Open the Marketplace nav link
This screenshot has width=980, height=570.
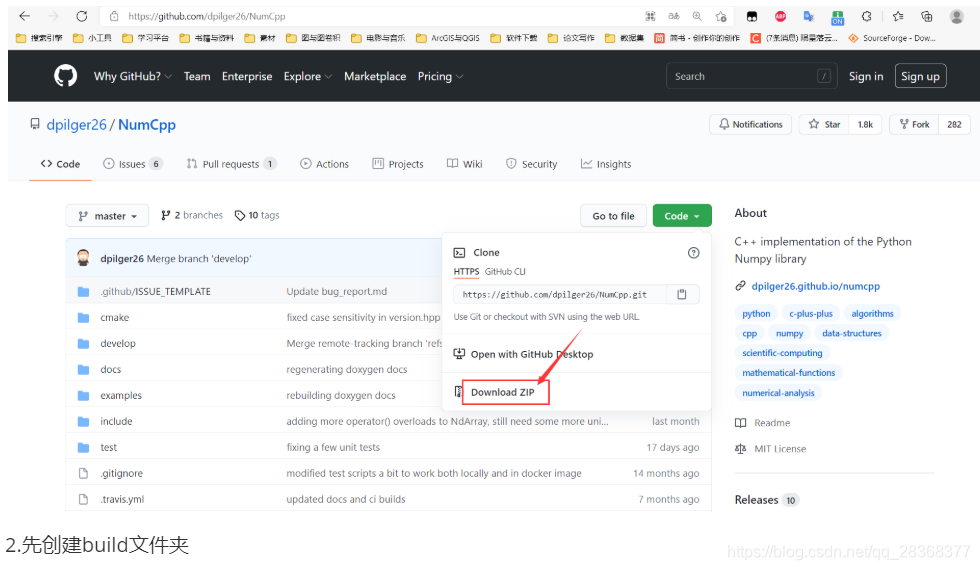375,76
